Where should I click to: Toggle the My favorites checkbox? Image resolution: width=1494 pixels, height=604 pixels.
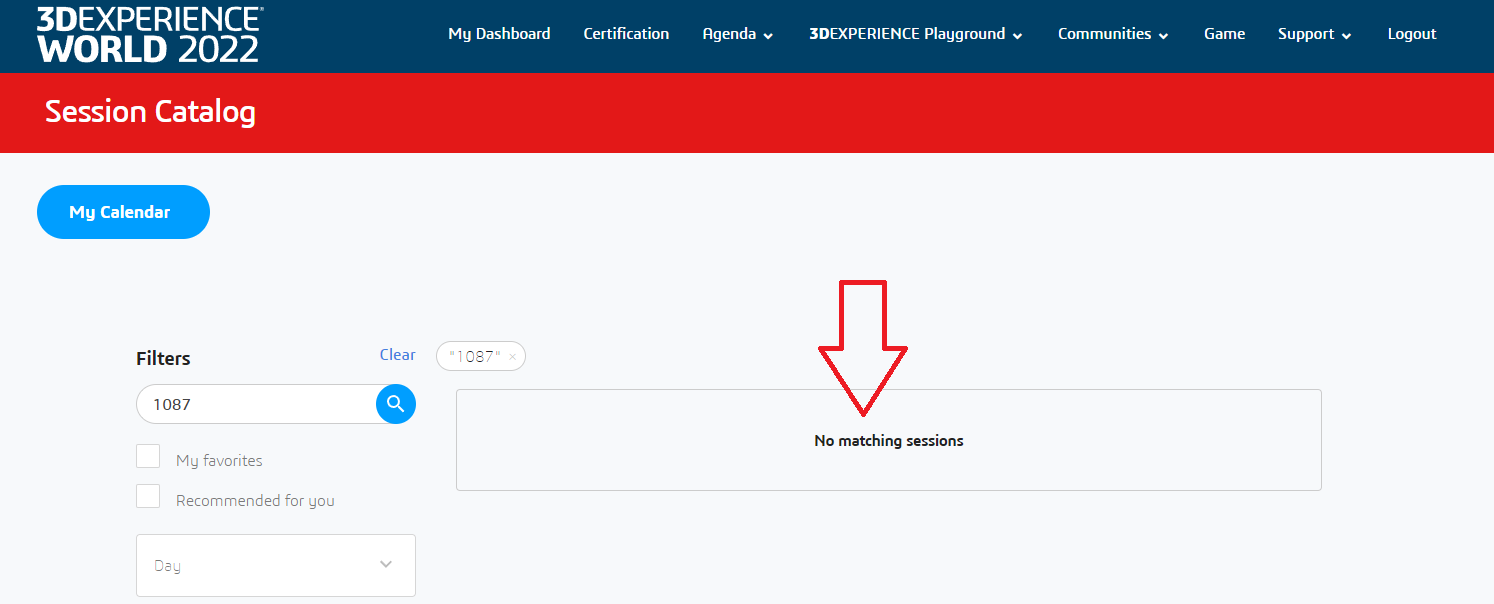[x=148, y=456]
